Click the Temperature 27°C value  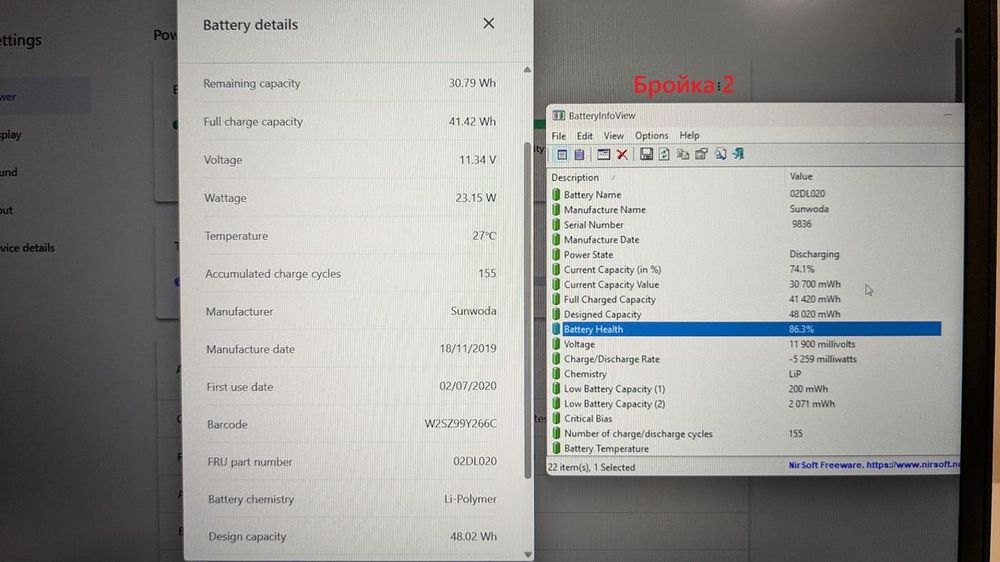pos(484,235)
